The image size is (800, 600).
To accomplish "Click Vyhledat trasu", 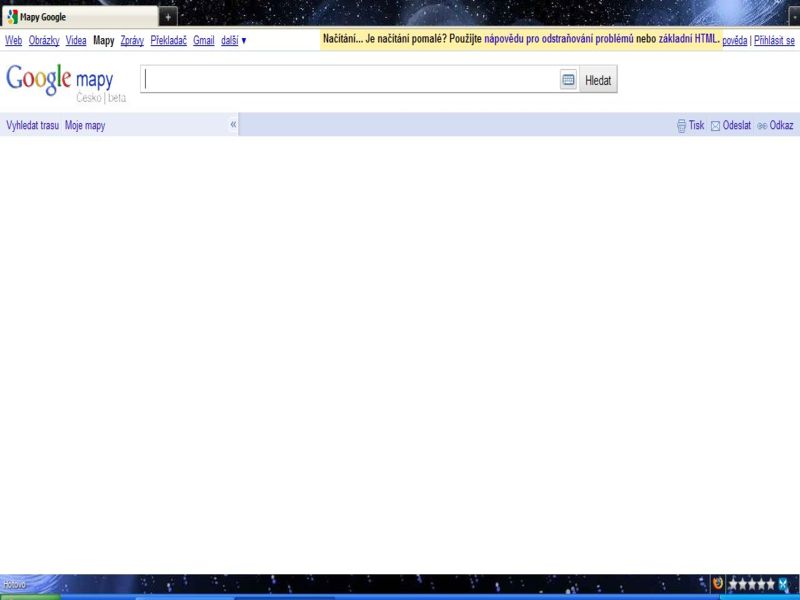I will (32, 125).
